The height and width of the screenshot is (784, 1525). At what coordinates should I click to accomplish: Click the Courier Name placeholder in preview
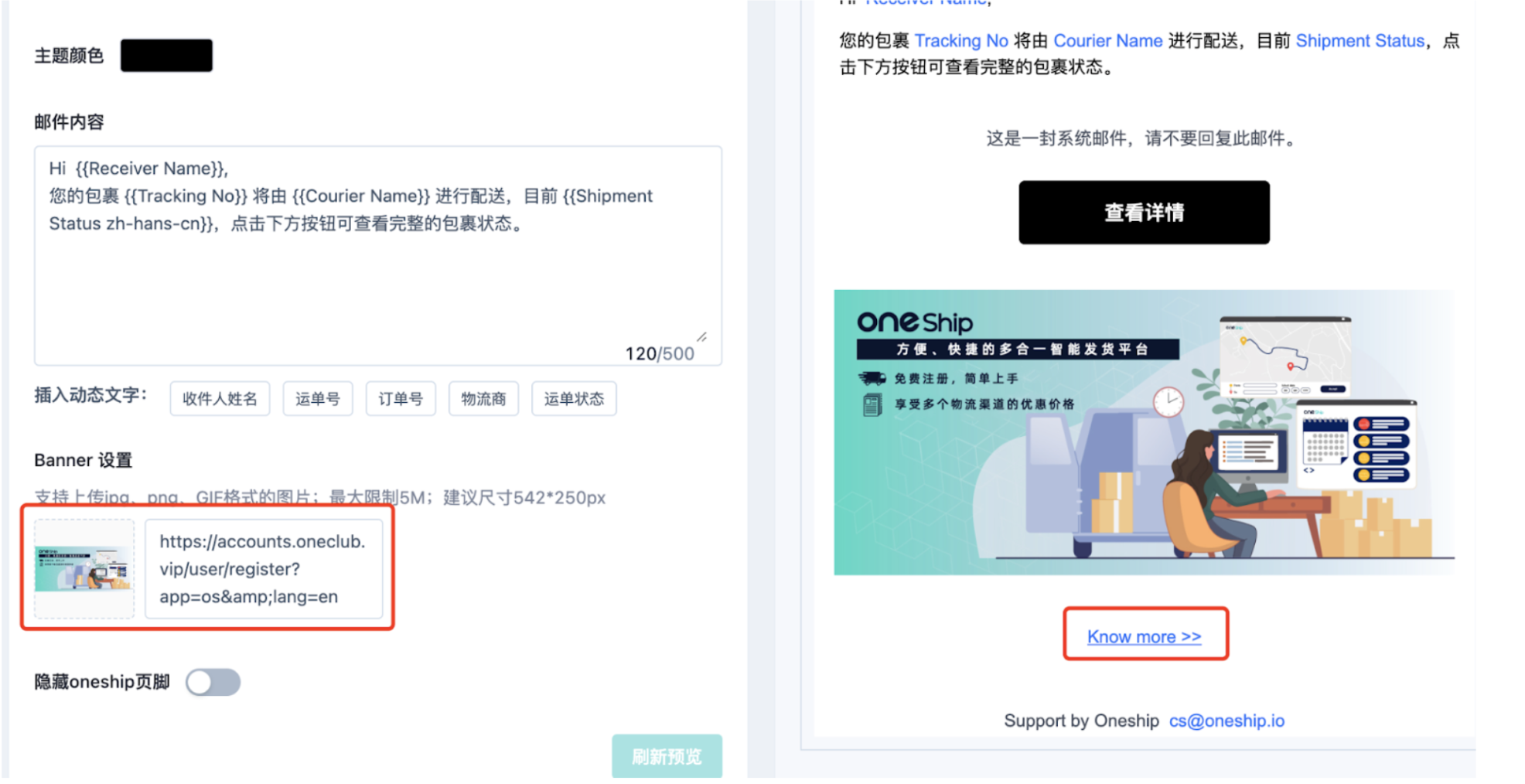(1108, 41)
